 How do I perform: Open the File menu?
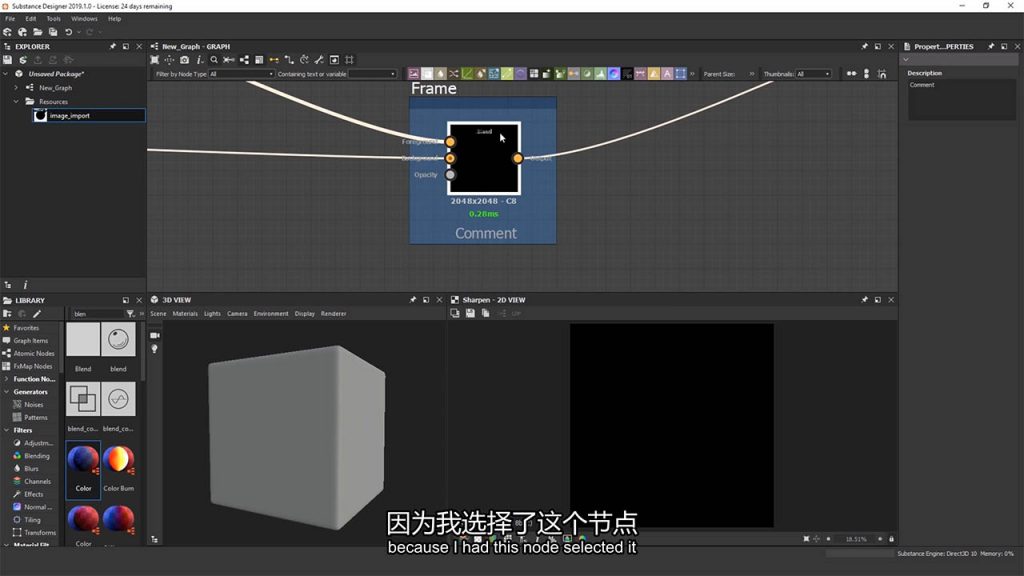(10, 19)
